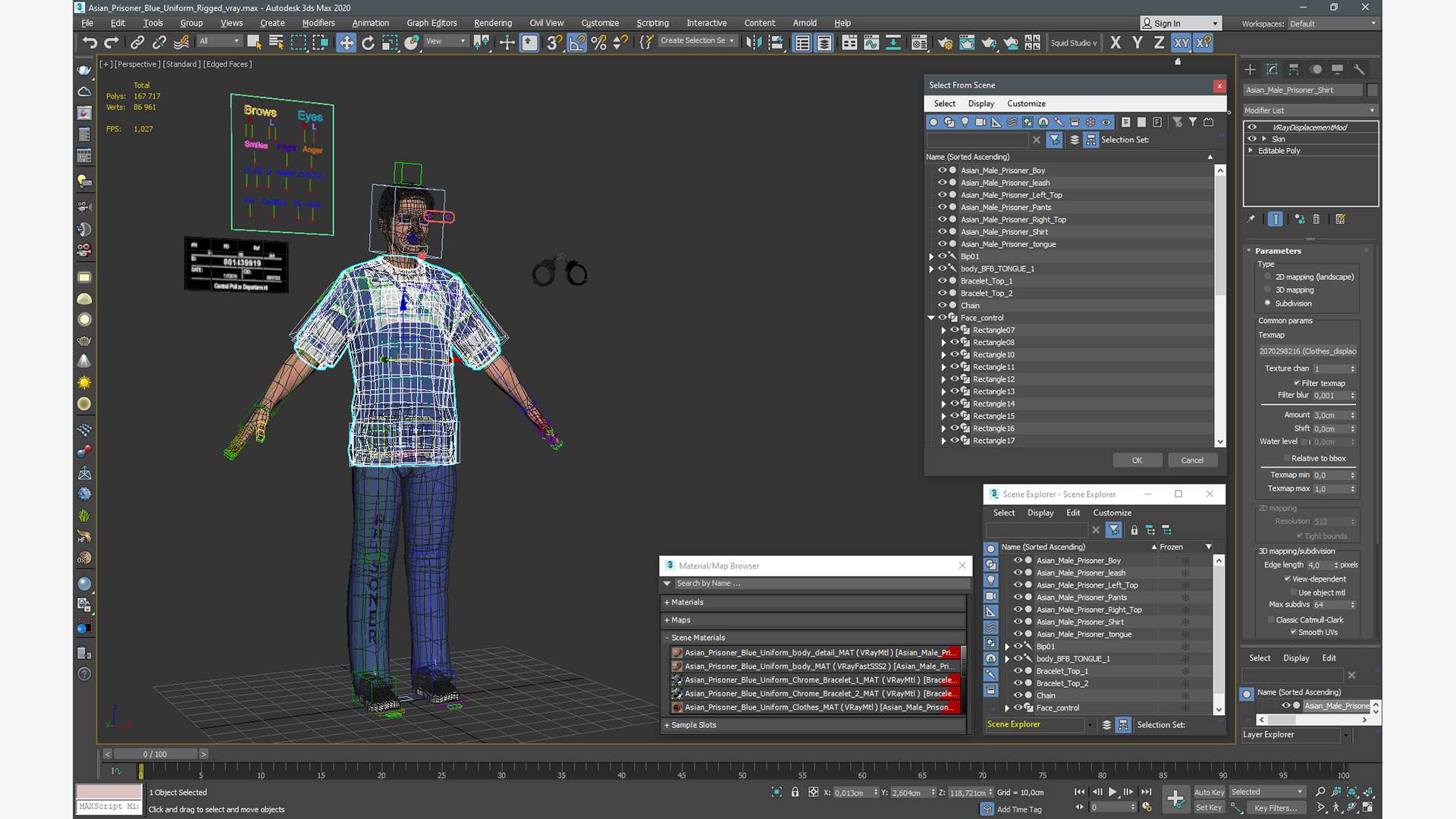Toggle the Scene Explorer toolbar button

pos(802,42)
